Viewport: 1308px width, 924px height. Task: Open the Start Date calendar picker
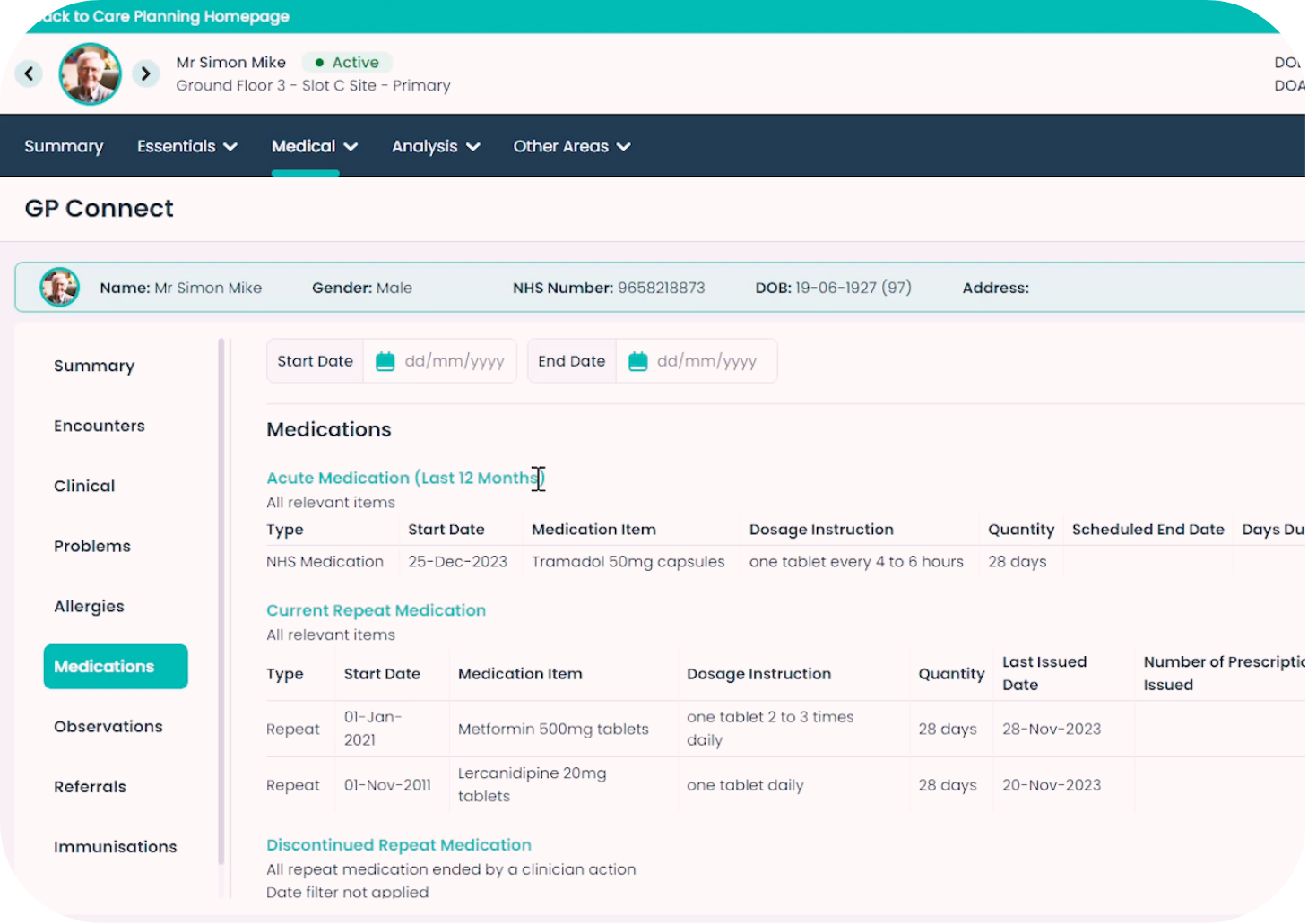click(385, 360)
